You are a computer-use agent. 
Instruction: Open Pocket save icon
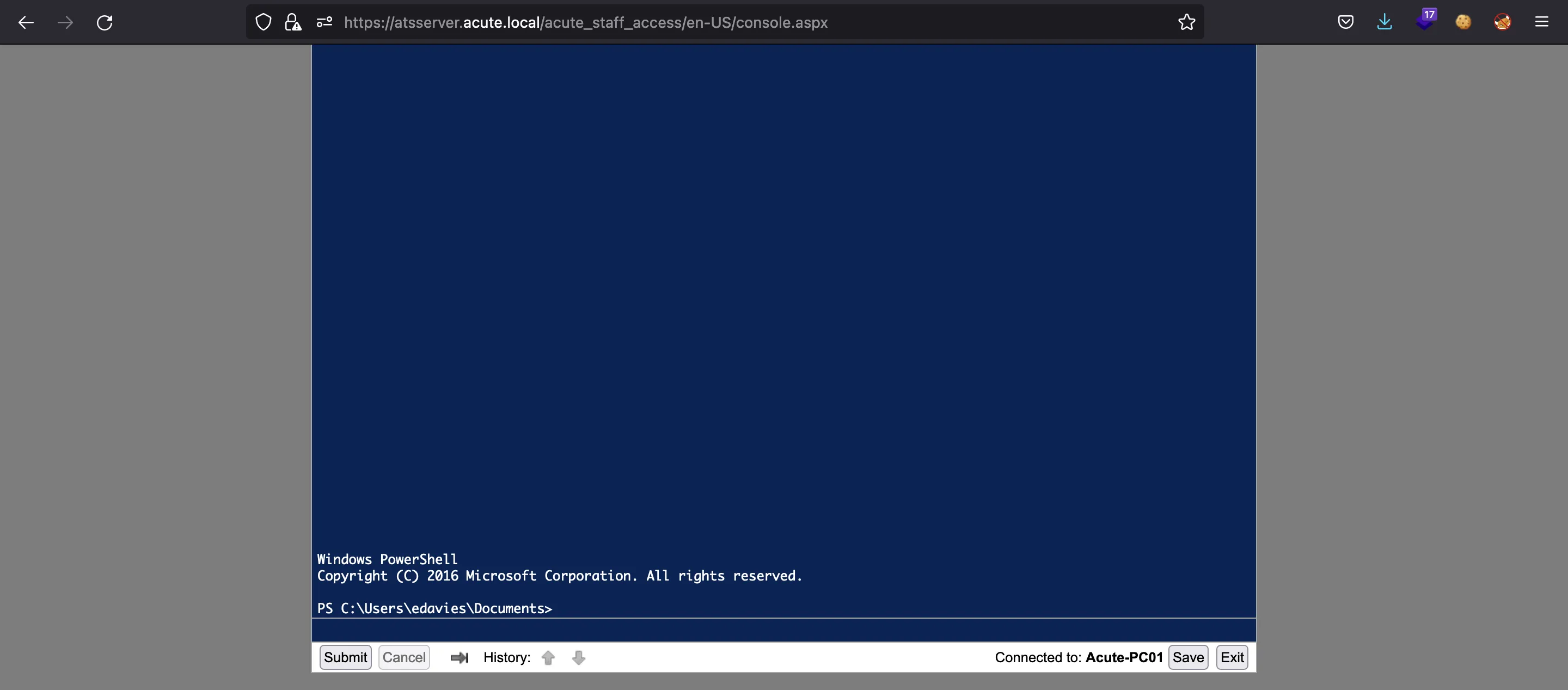coord(1346,22)
